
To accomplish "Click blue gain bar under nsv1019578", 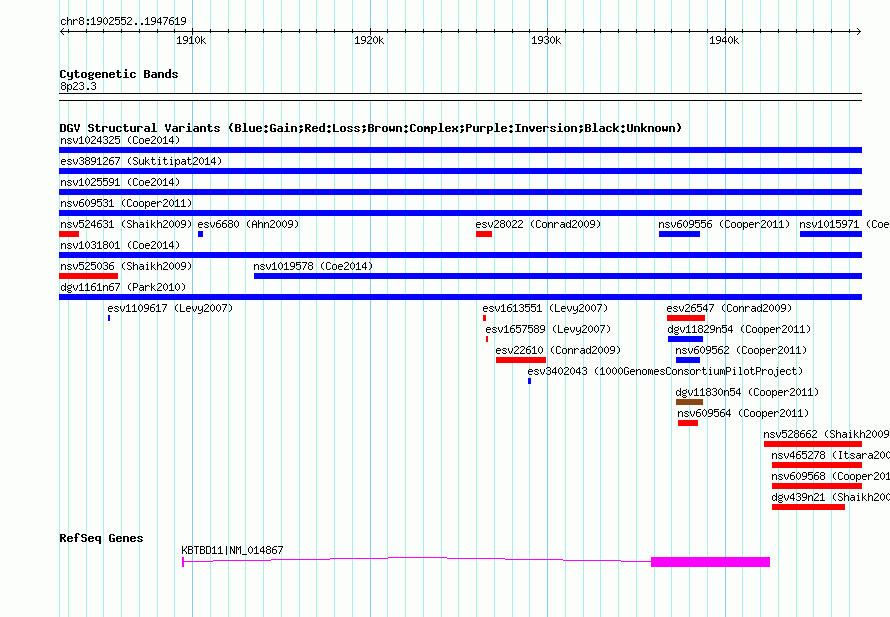I will click(x=557, y=276).
